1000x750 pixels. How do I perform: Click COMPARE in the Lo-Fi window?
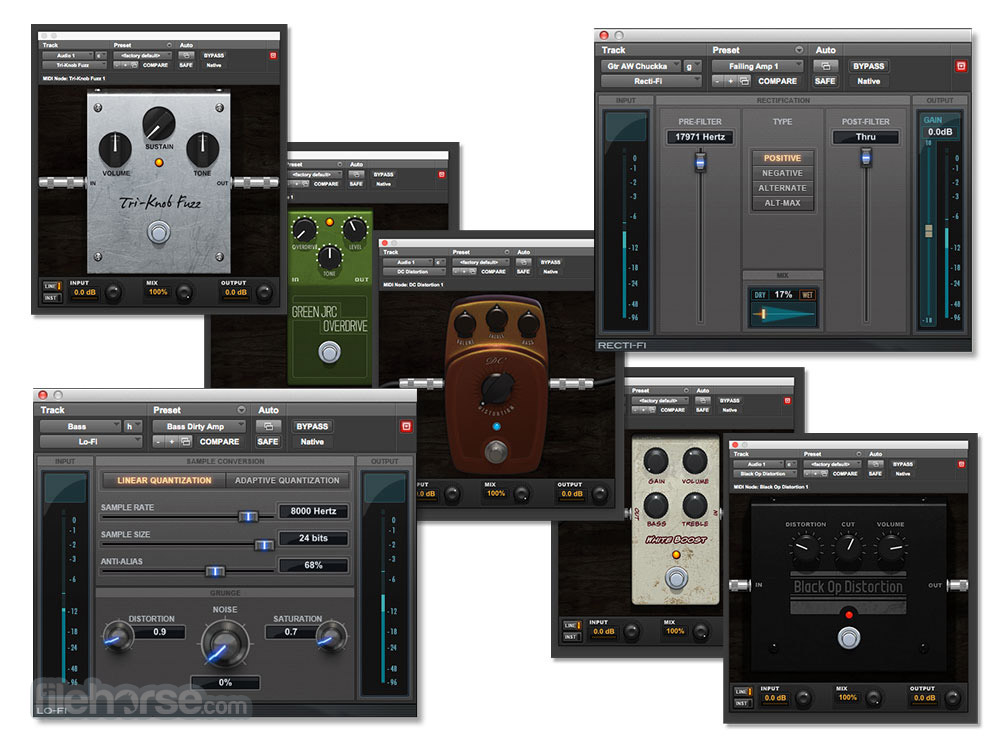click(x=219, y=441)
